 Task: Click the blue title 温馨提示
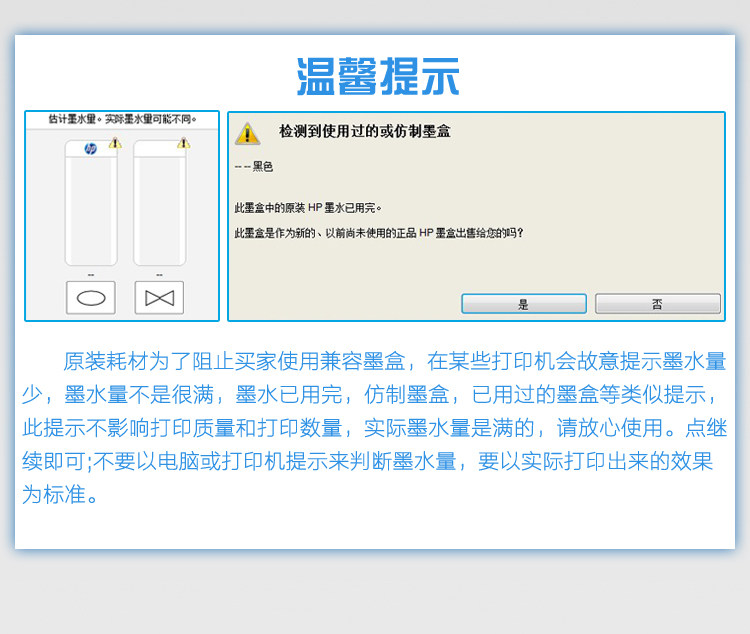tap(378, 76)
